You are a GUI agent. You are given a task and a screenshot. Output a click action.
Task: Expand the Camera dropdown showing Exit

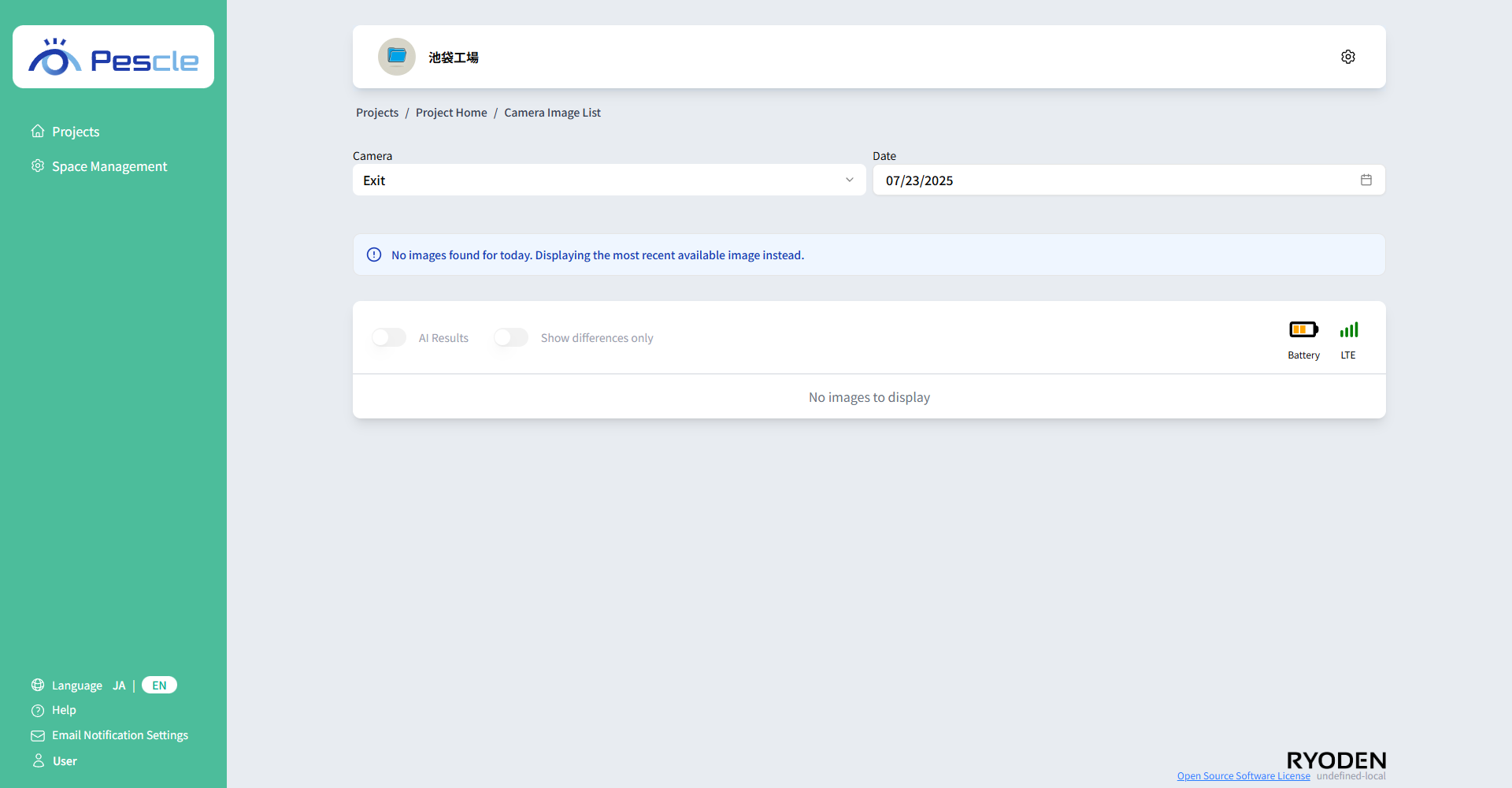[x=598, y=180]
